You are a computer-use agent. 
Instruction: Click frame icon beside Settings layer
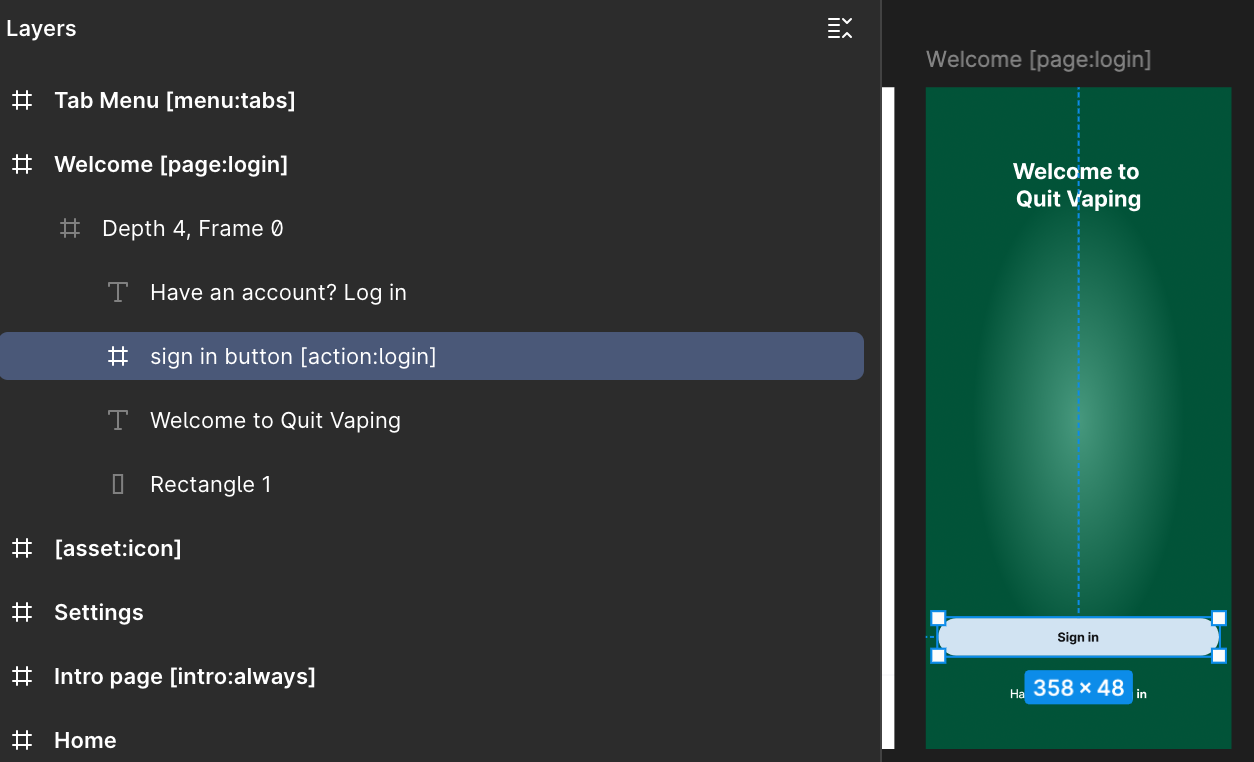(22, 612)
